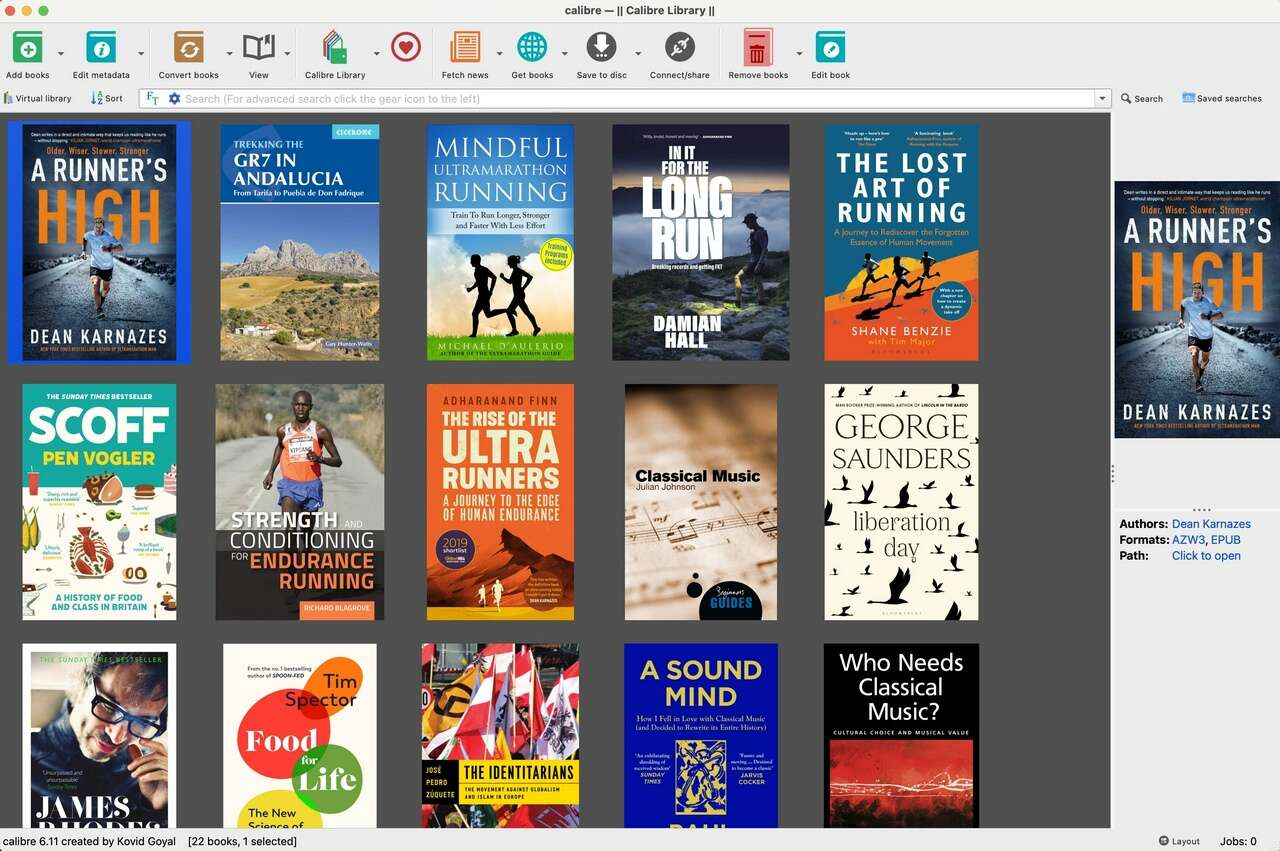Open Saved searches
The width and height of the screenshot is (1280, 851).
(1222, 98)
